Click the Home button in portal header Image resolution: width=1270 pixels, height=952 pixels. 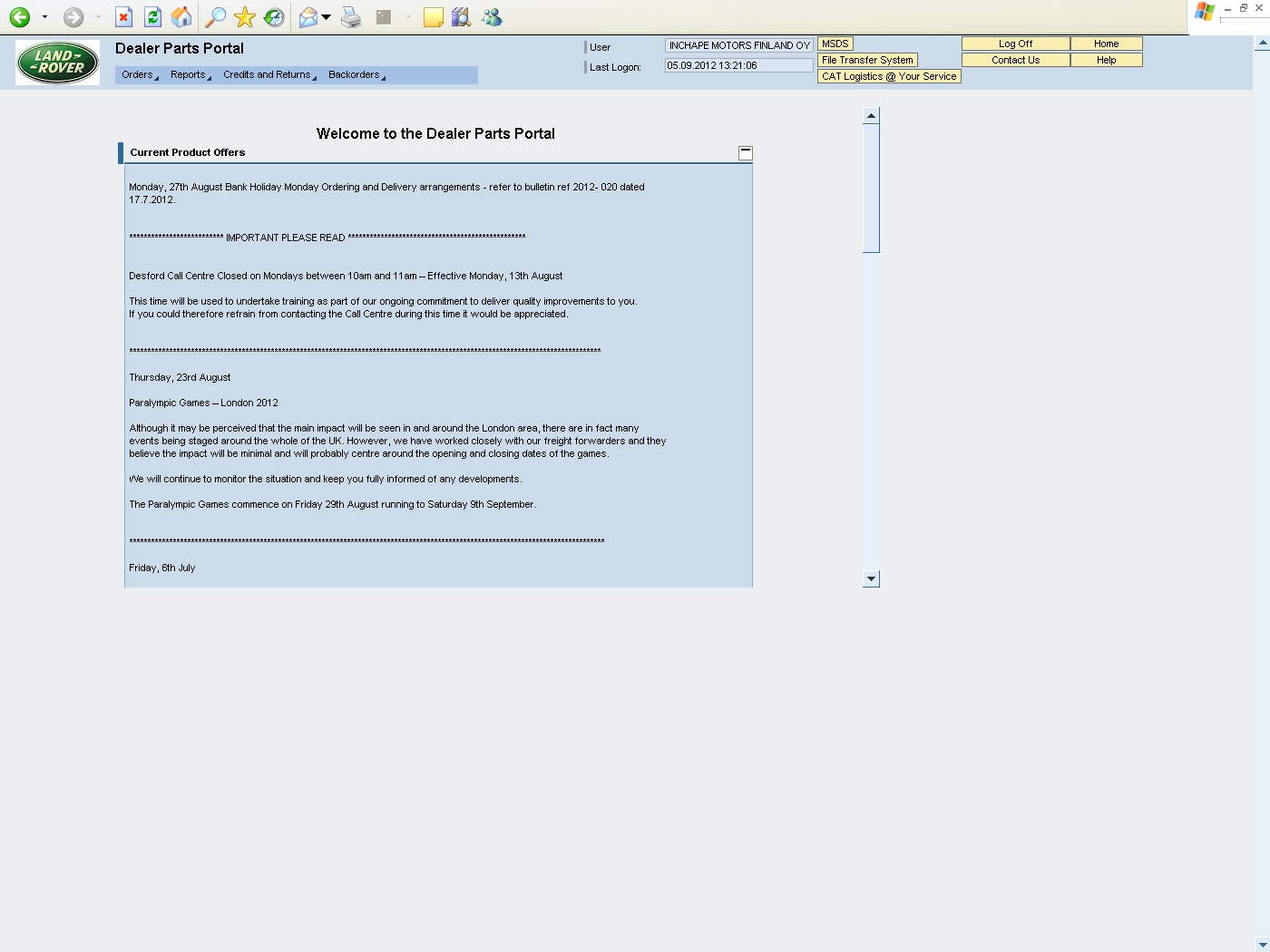tap(1107, 44)
